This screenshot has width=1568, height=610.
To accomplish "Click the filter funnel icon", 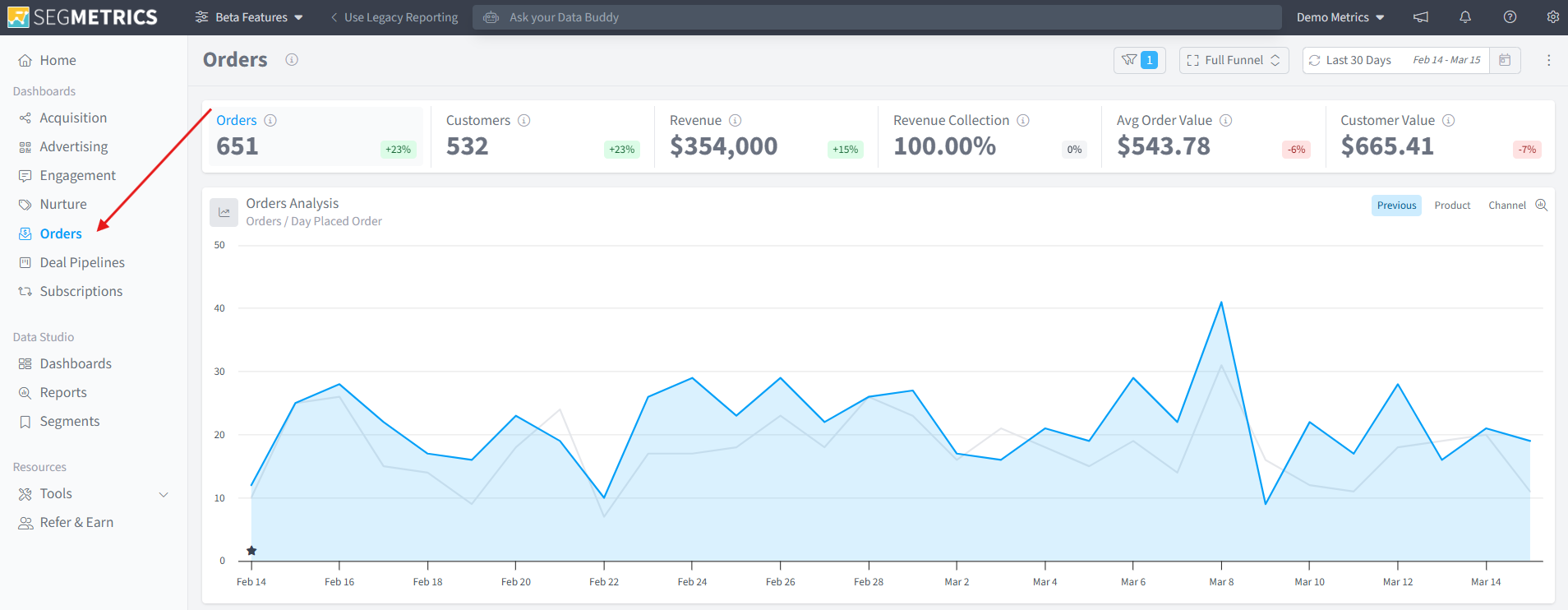I will [1129, 60].
